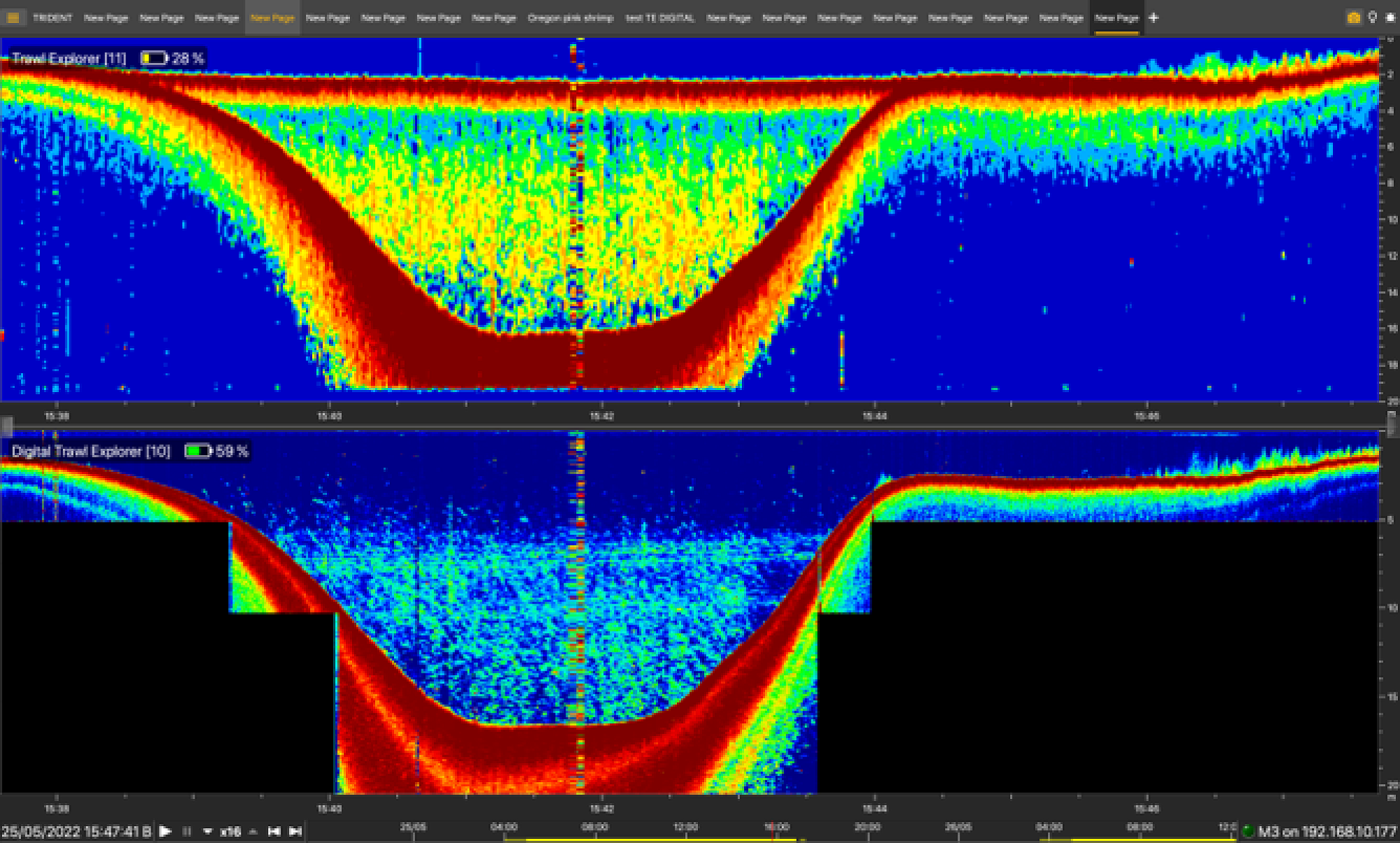
Task: Click the green M3 connection status indicator
Action: (x=1248, y=832)
